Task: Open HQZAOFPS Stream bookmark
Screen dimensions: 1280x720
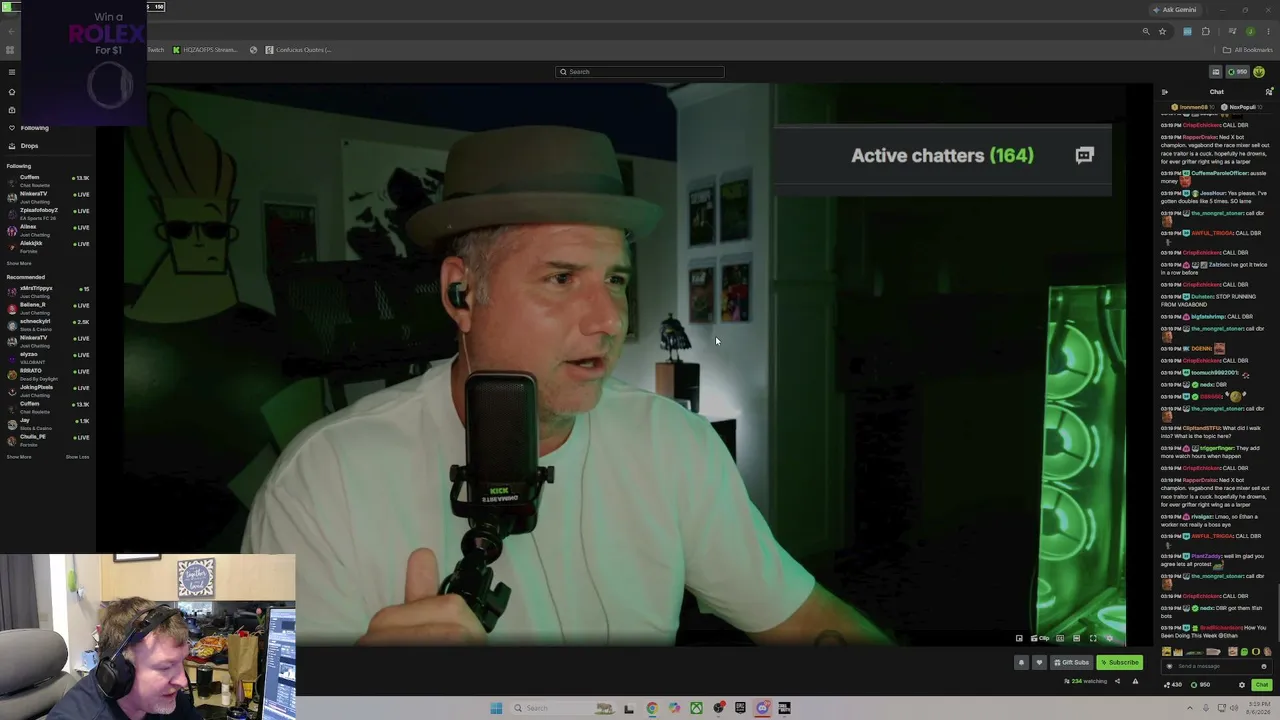Action: [x=206, y=50]
